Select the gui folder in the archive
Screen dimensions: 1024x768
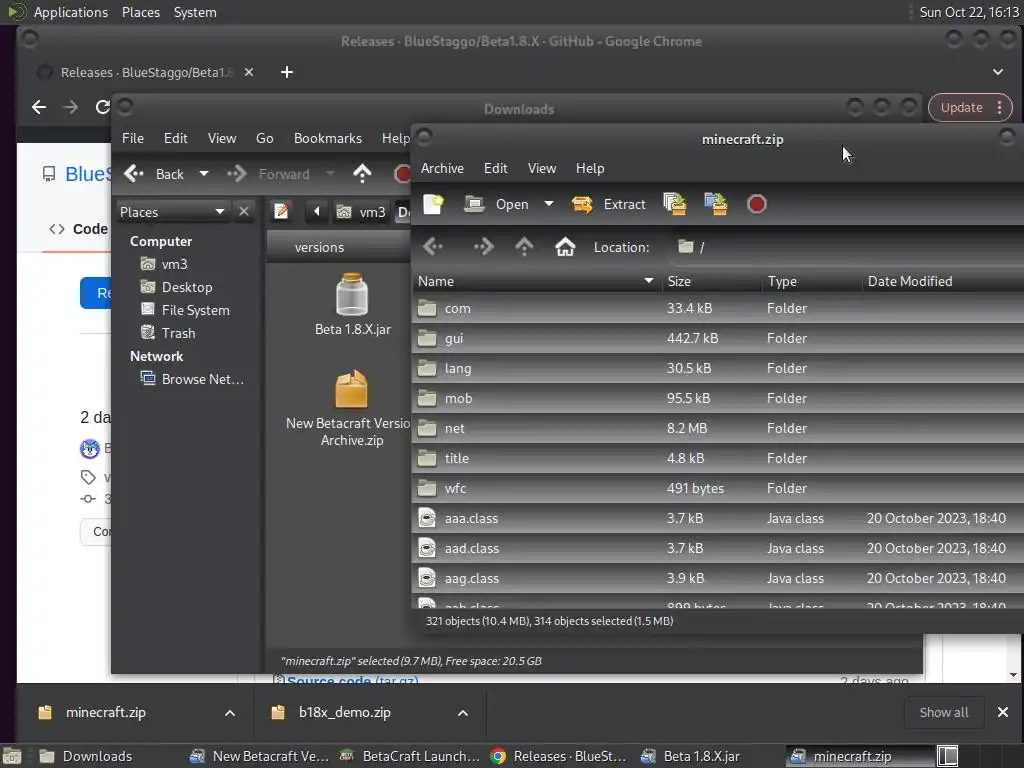pos(717,338)
